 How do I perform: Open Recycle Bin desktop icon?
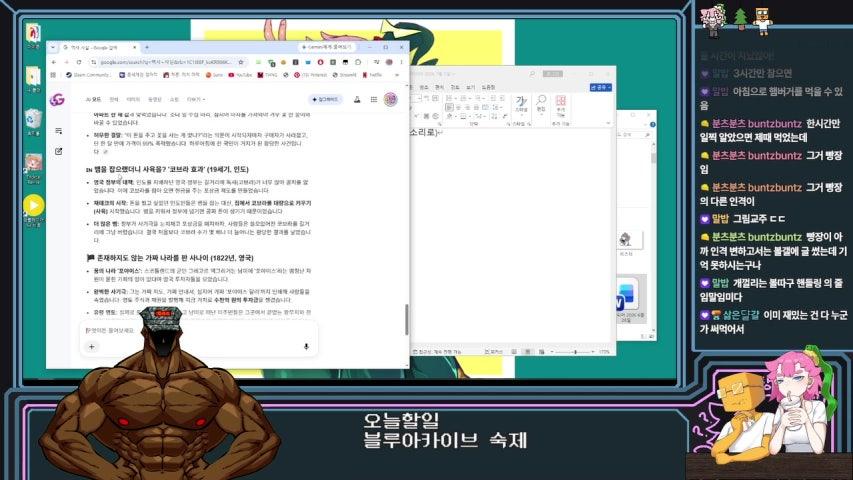click(x=33, y=122)
